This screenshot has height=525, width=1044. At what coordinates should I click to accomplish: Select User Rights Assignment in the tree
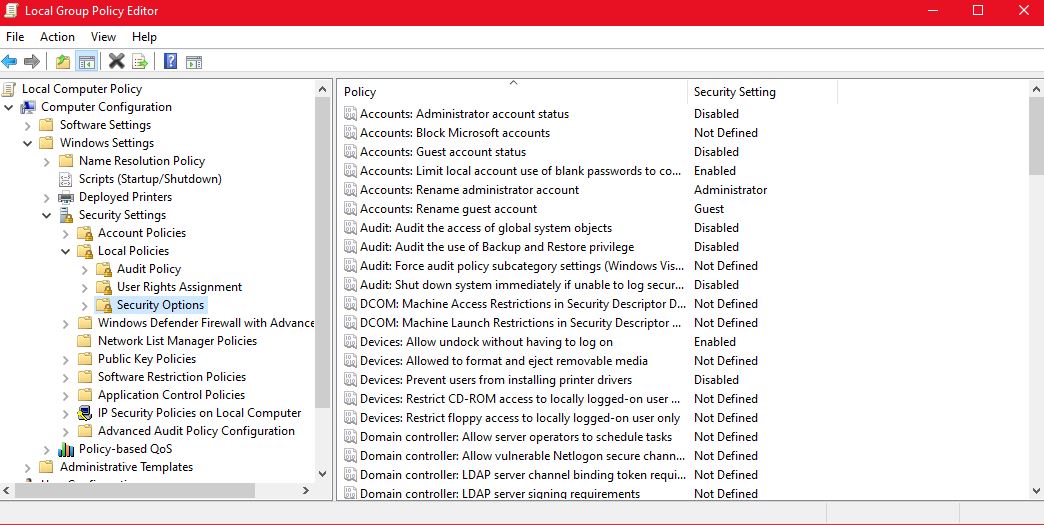[x=179, y=287]
